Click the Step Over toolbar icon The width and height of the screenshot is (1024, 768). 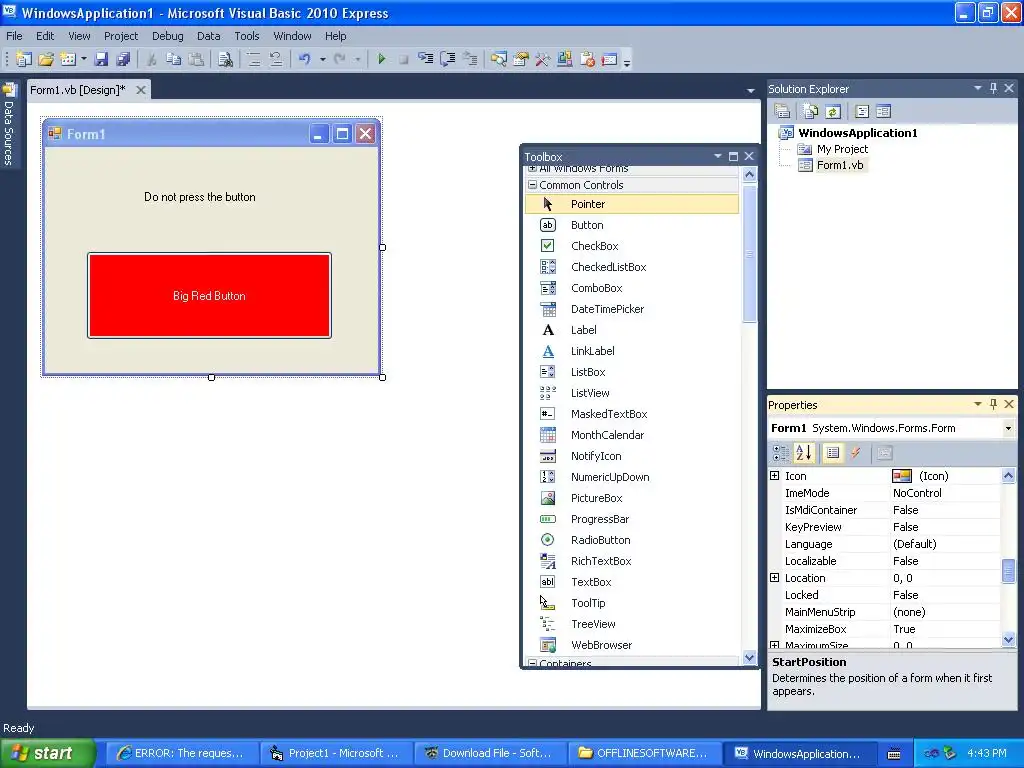pyautogui.click(x=448, y=59)
